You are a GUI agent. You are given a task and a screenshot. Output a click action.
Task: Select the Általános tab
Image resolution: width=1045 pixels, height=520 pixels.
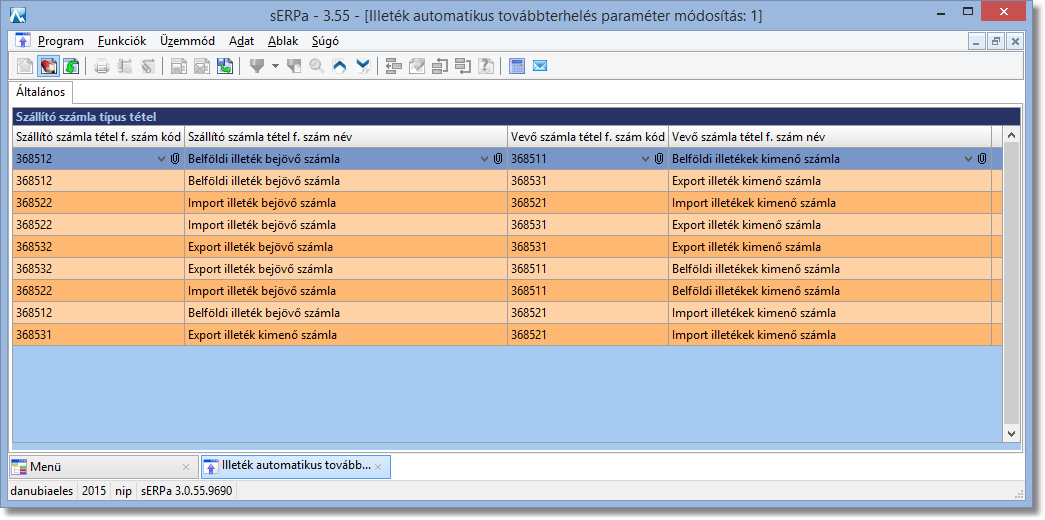click(x=41, y=92)
